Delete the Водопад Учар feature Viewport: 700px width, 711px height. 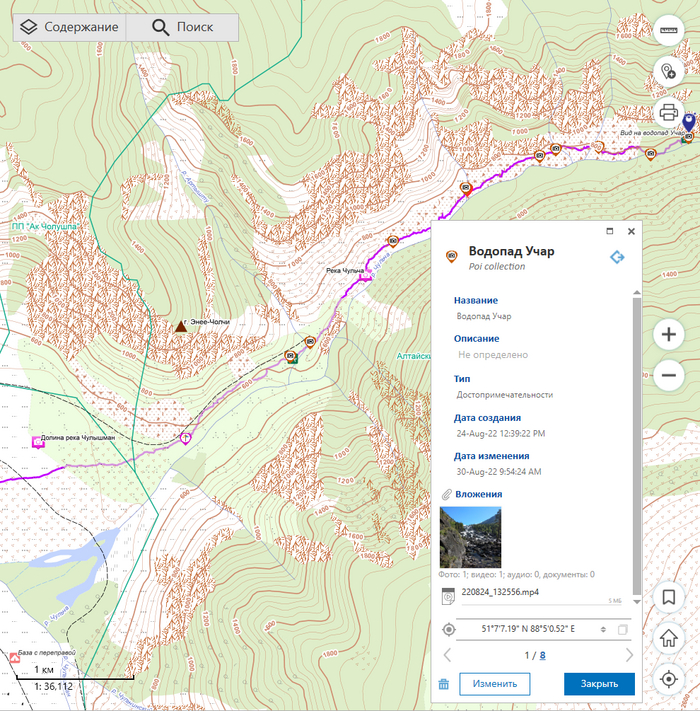tap(444, 684)
